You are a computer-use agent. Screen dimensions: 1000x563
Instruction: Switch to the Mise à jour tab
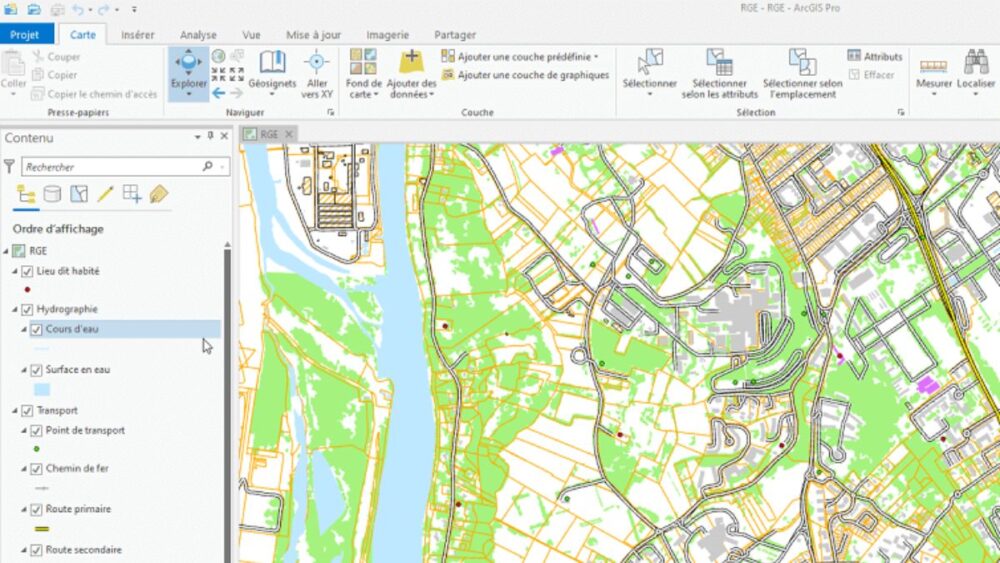[313, 35]
